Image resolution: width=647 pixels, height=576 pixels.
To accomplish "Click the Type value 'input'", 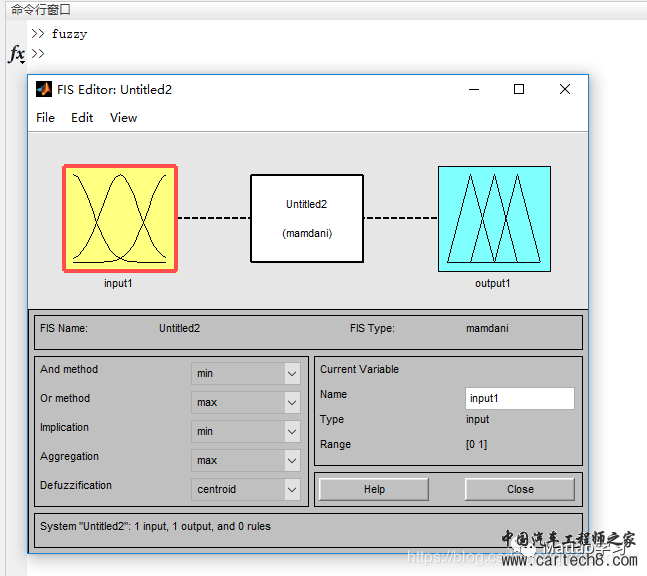I will [477, 420].
